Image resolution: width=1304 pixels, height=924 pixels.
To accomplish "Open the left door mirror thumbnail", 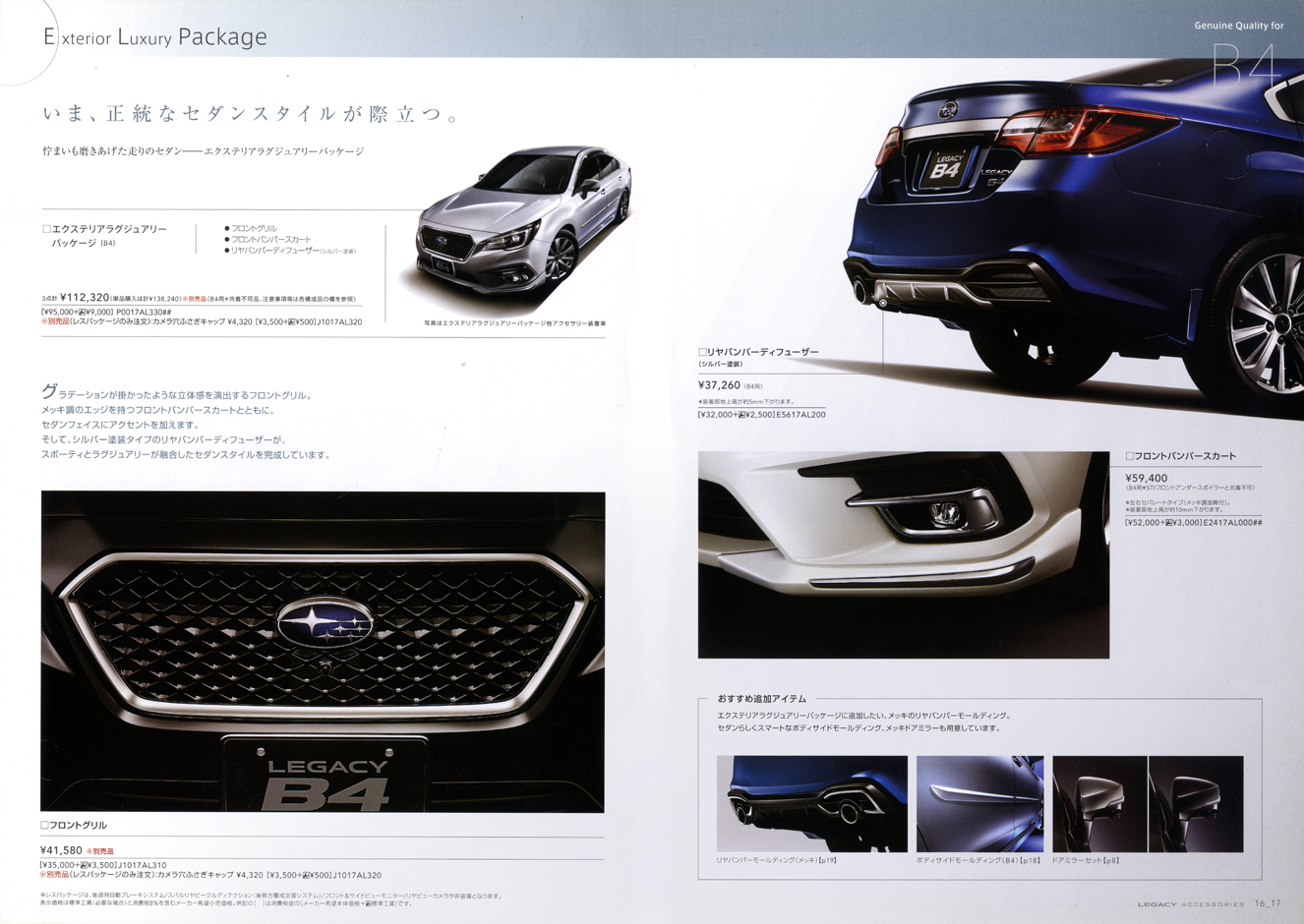I will (1099, 803).
